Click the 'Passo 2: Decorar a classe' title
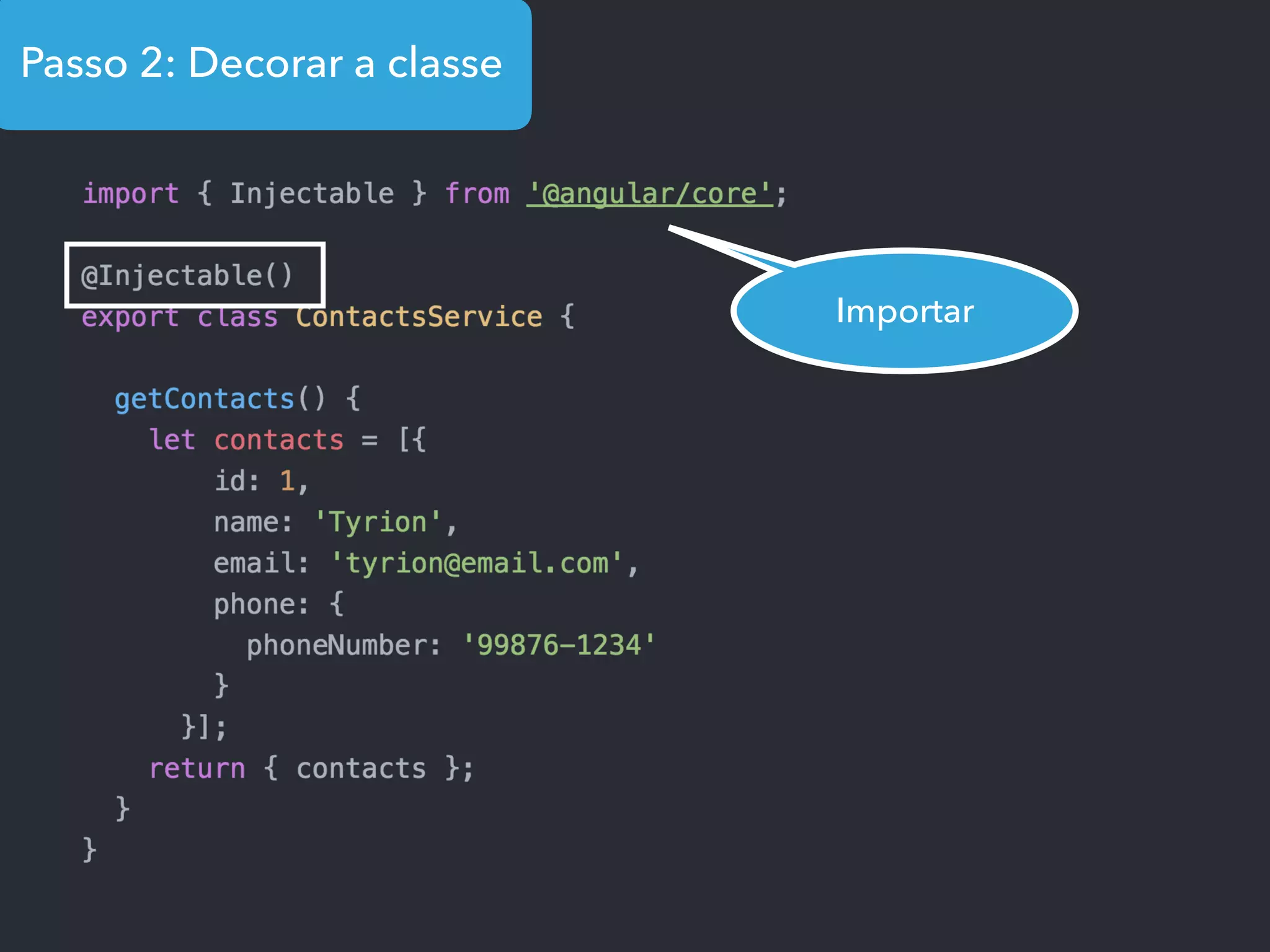This screenshot has width=1270, height=952. [261, 63]
